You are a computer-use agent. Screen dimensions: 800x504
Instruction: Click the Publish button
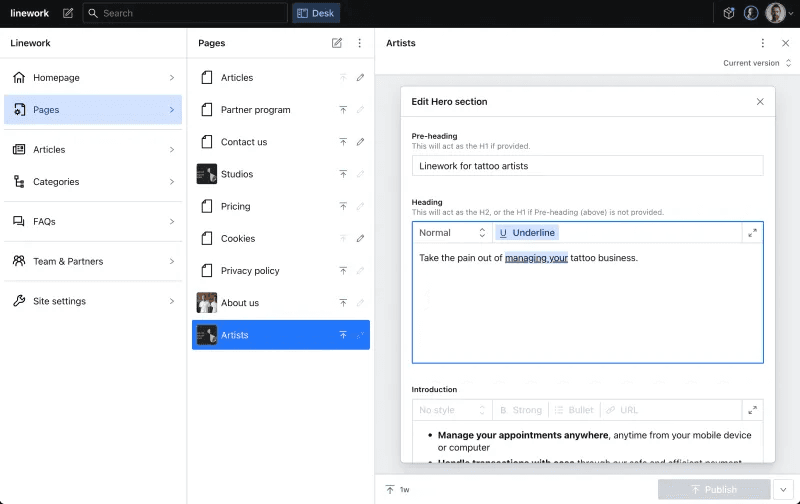tap(714, 489)
